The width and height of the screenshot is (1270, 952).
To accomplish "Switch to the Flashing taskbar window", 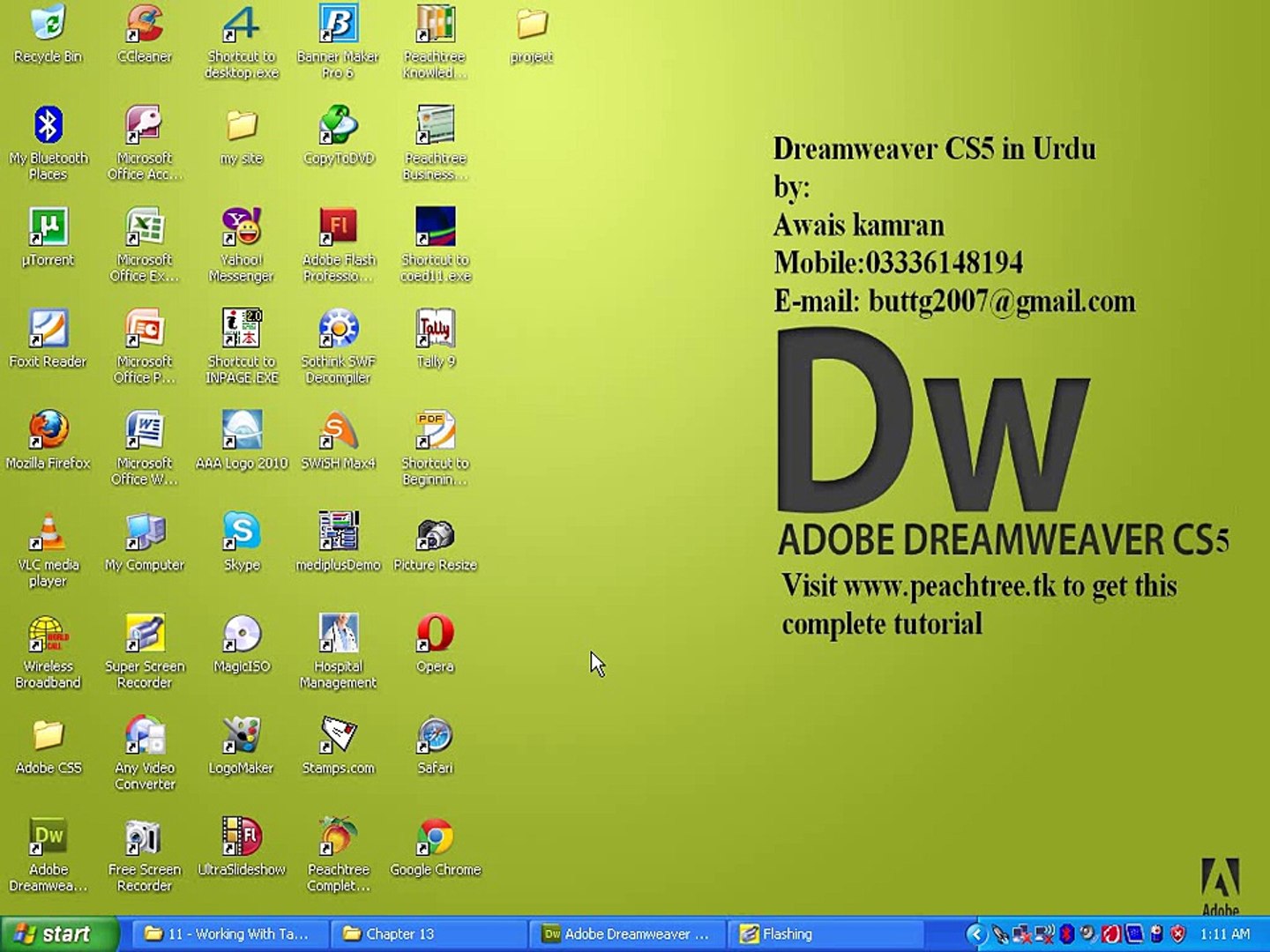I will pyautogui.click(x=827, y=933).
